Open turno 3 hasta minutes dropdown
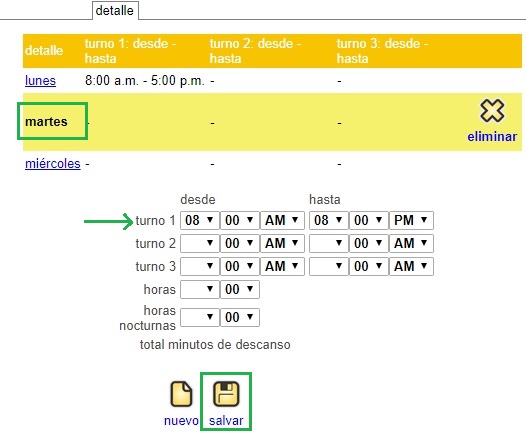Image resolution: width=526 pixels, height=434 pixels. pyautogui.click(x=368, y=266)
